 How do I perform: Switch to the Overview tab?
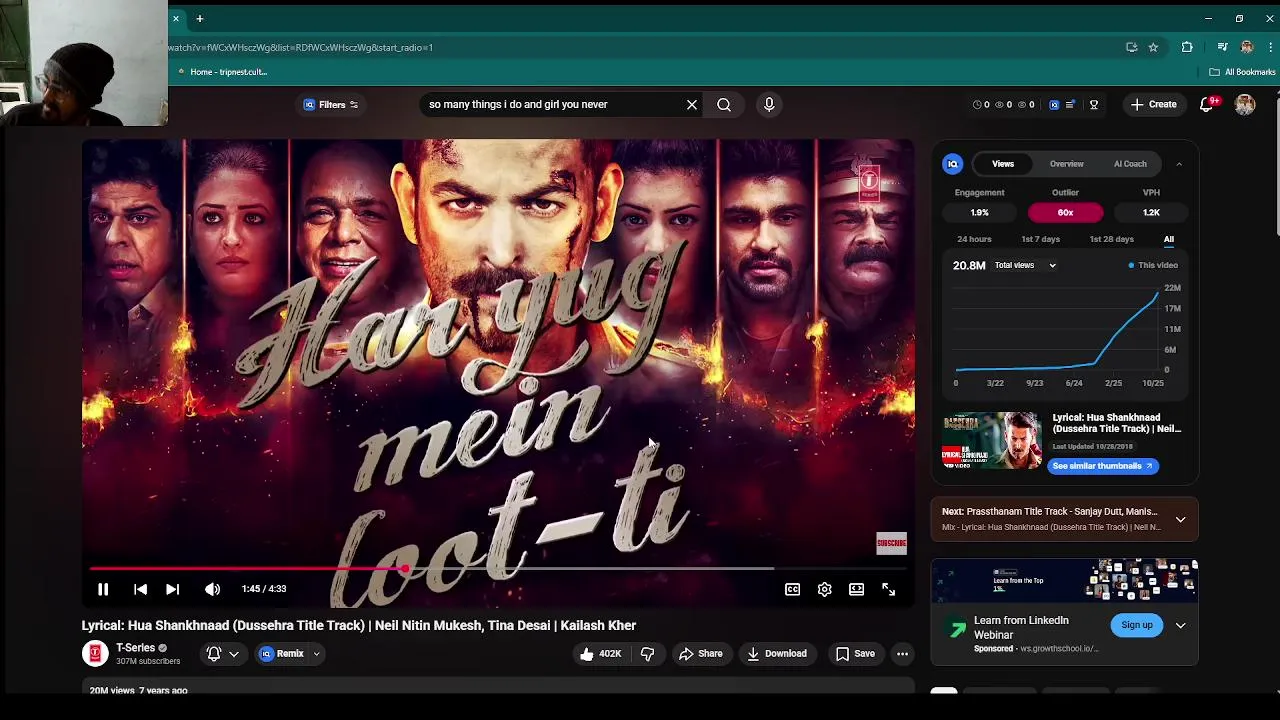(x=1066, y=164)
